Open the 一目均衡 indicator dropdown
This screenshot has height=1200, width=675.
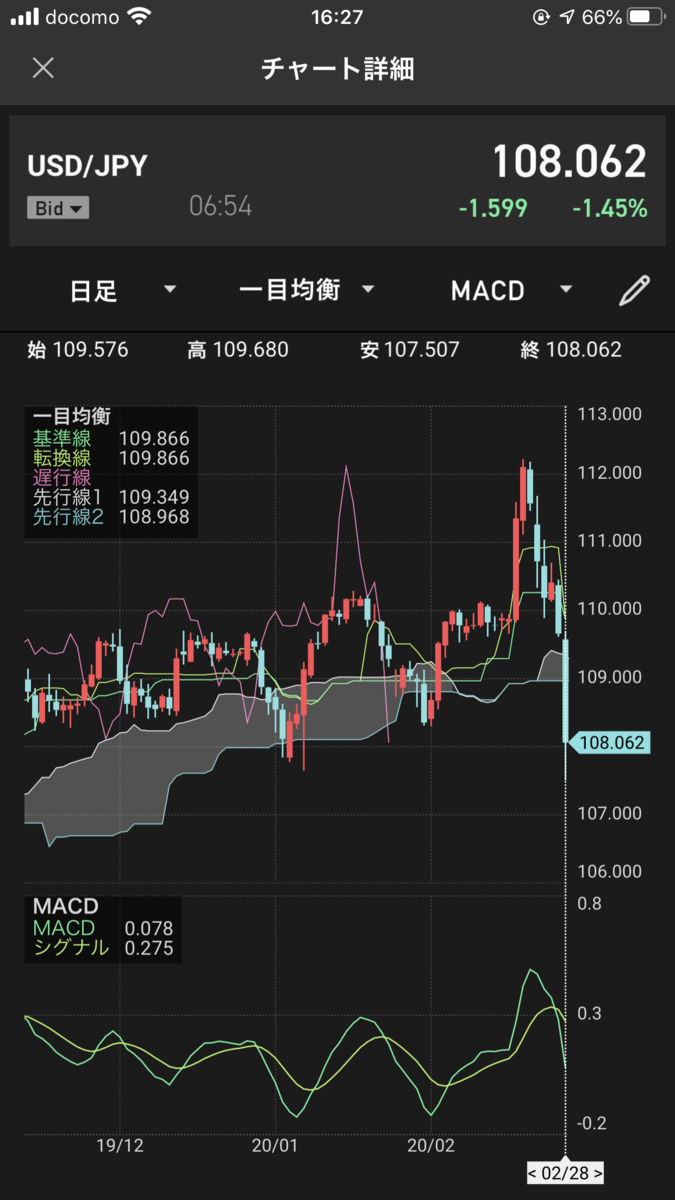point(306,290)
